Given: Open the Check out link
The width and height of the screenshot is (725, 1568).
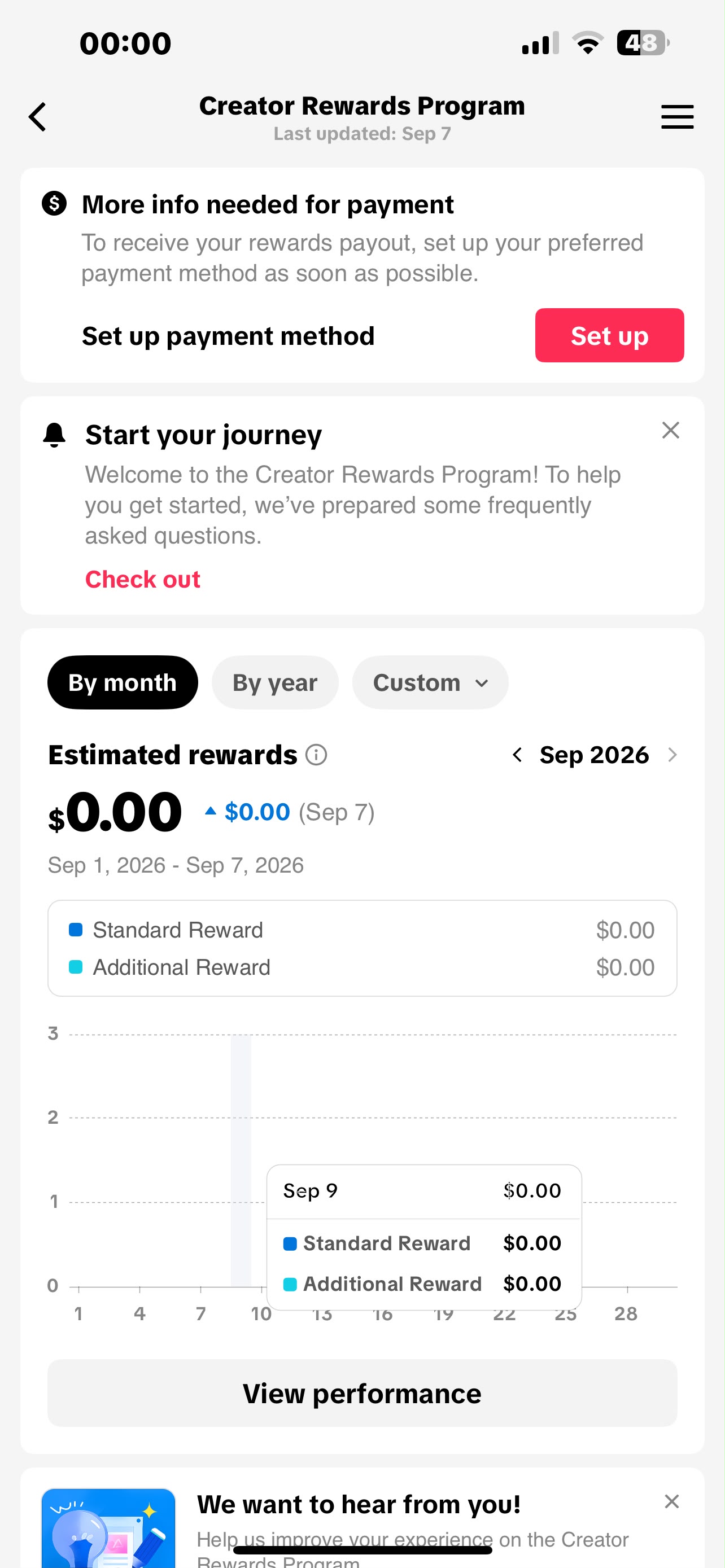Looking at the screenshot, I should [142, 580].
